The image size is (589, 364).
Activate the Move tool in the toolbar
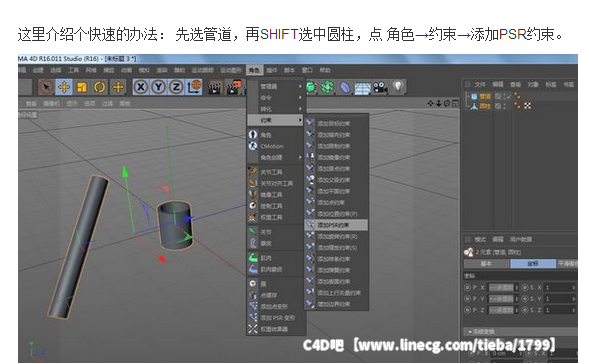[x=64, y=87]
